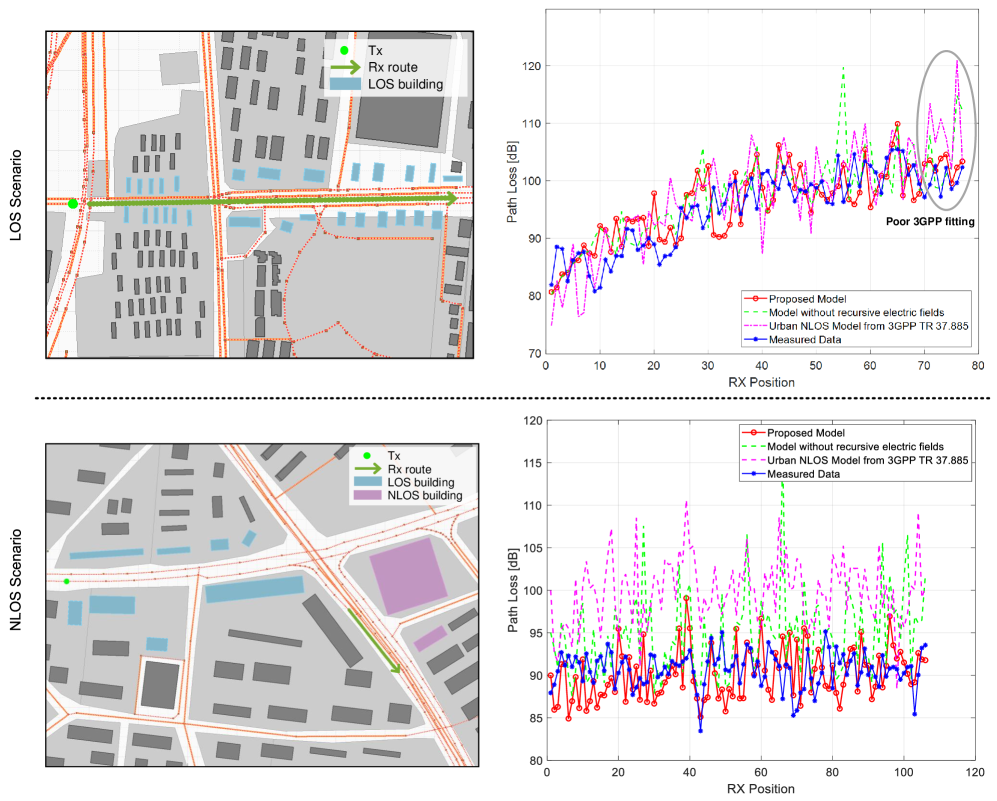Select the diagonal green Rx route arrow on the lower map
The height and width of the screenshot is (801, 997).
click(374, 638)
